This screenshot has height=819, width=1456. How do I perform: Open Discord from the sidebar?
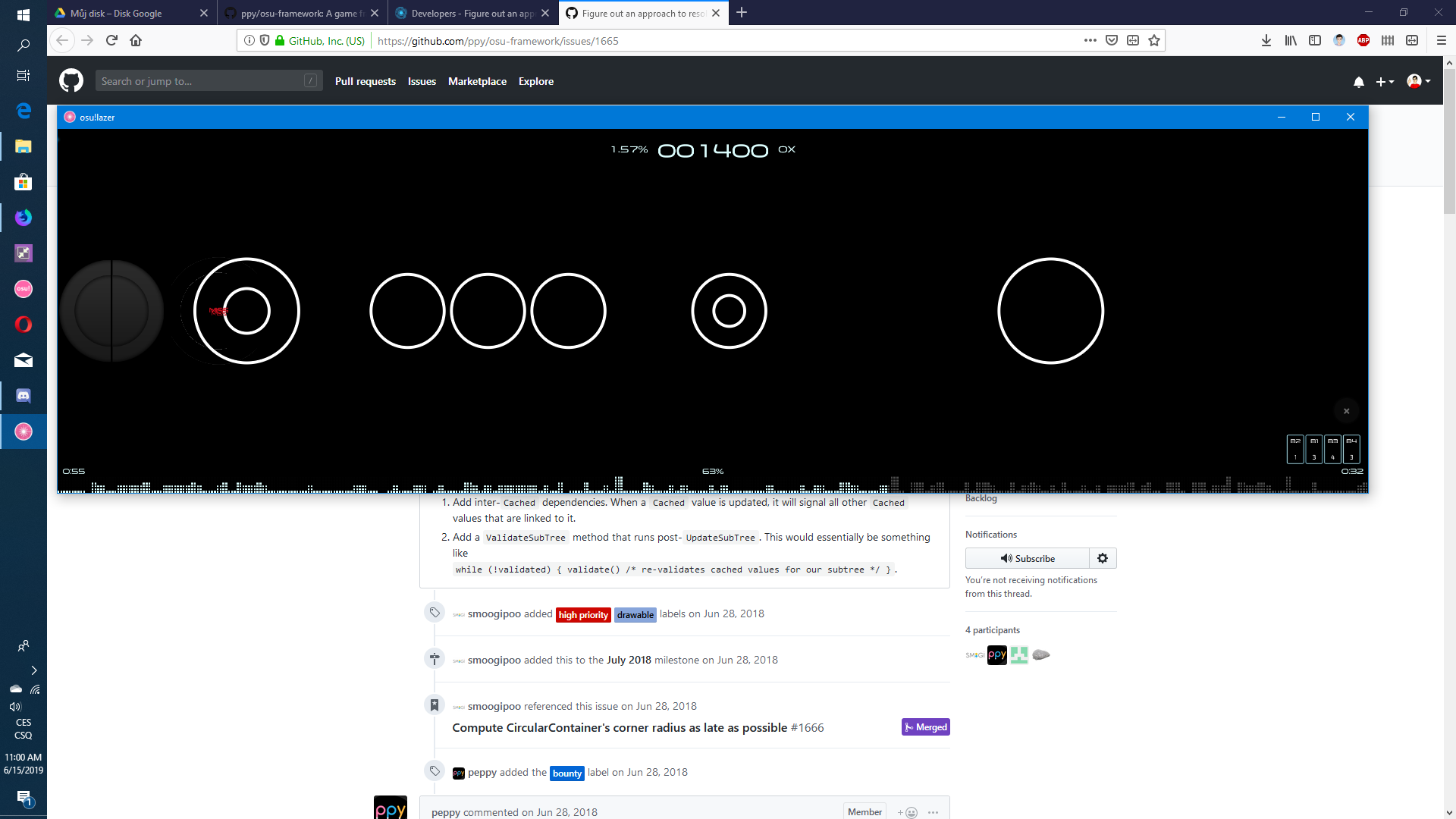(x=24, y=395)
